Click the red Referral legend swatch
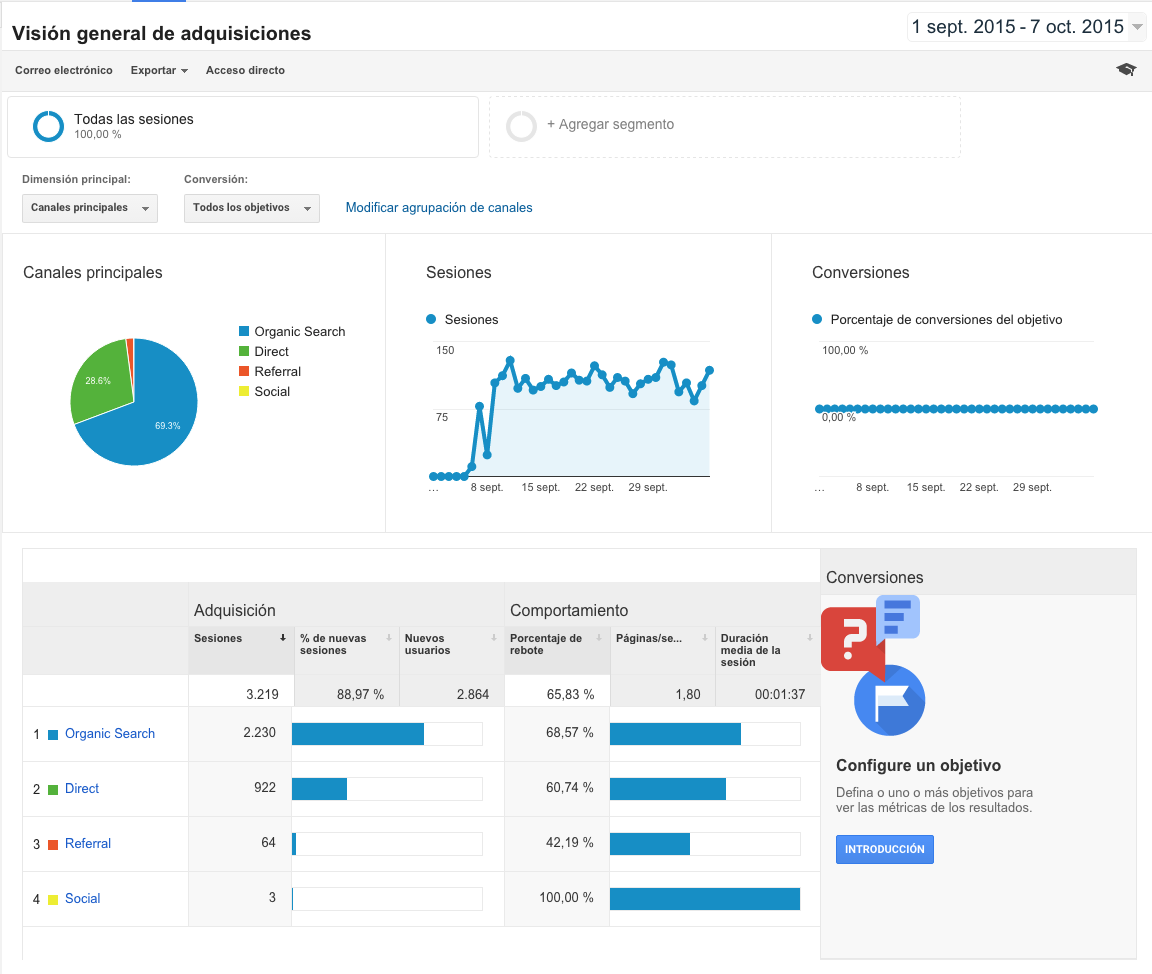The image size is (1152, 974). pos(244,371)
